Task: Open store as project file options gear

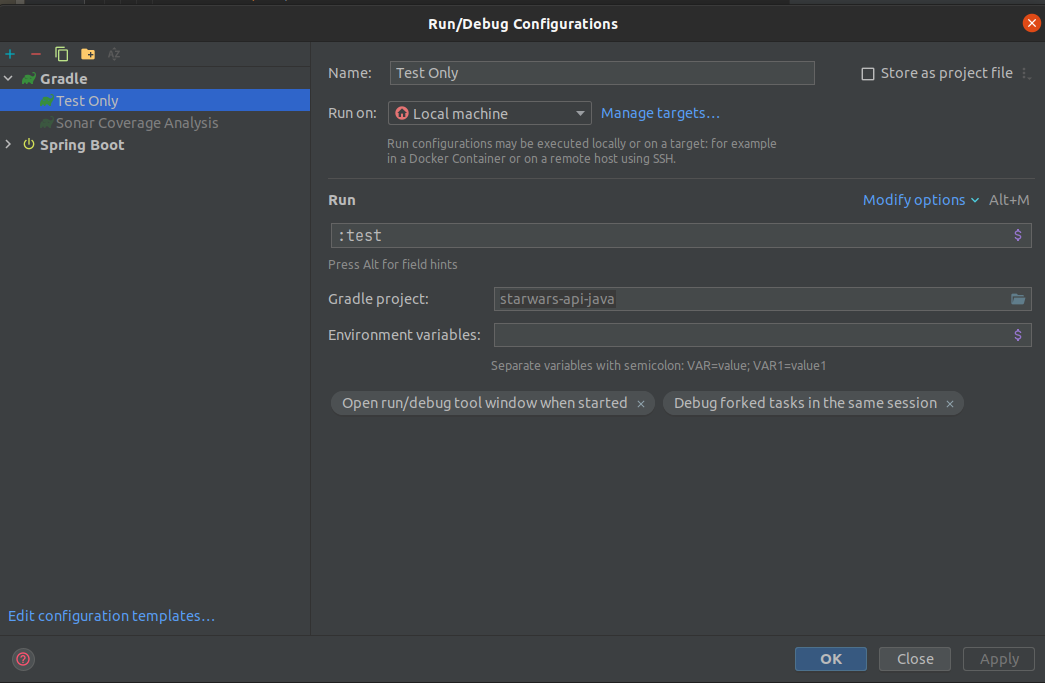Action: point(1026,73)
